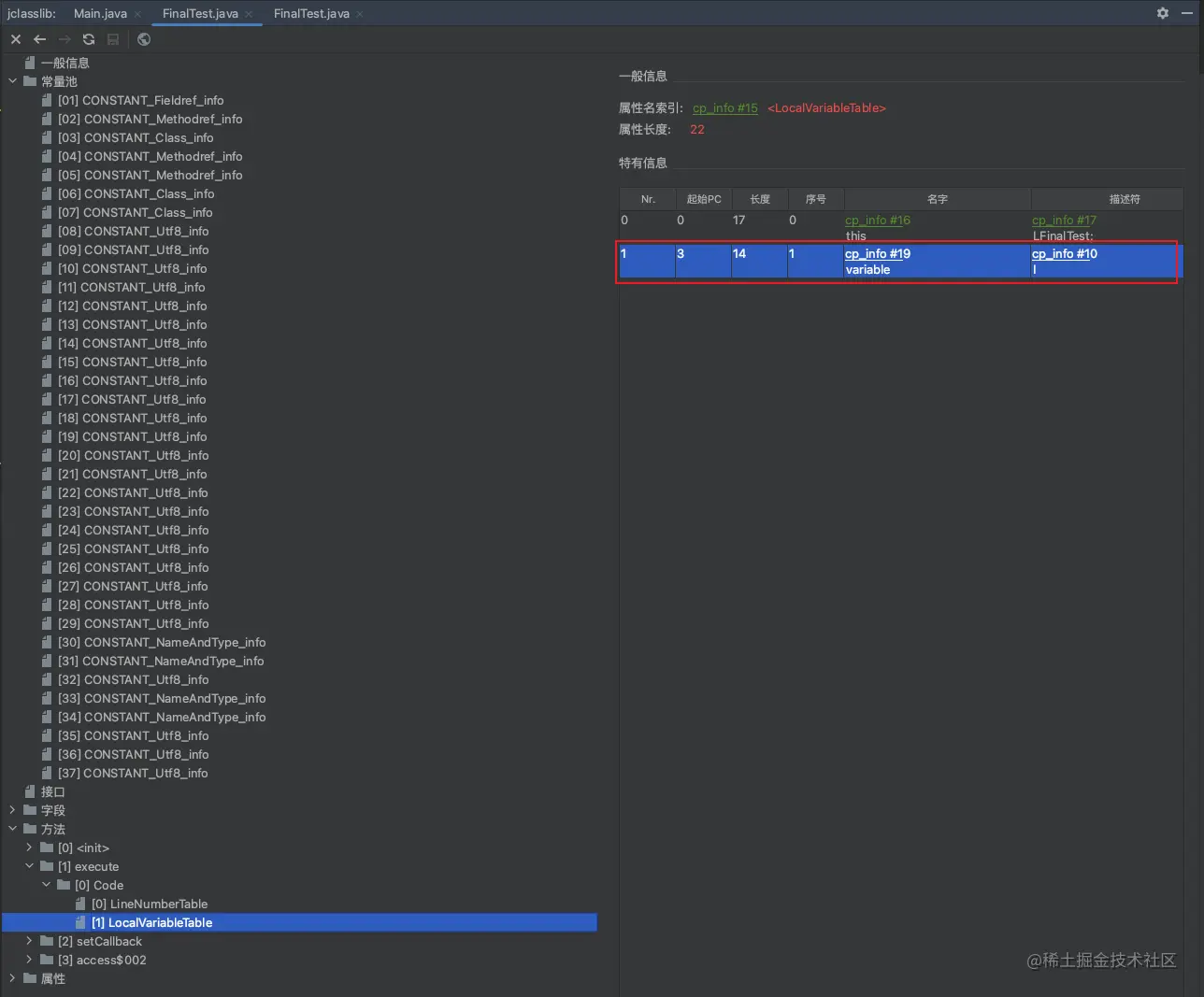Click the Nr. column header

pos(648,199)
